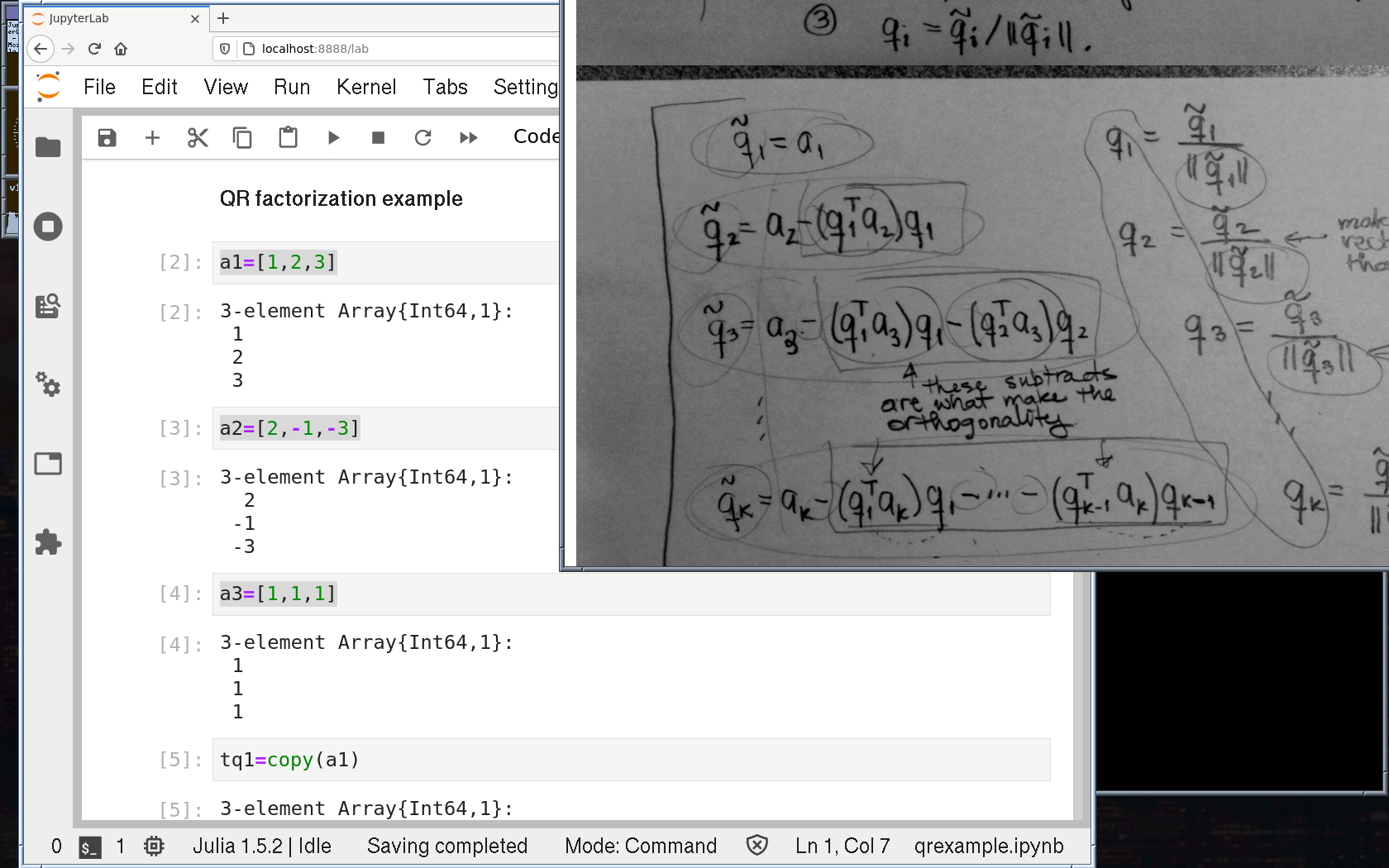Screen dimensions: 1389x868
Task: Show Running Terminals and Kernels panel
Action: (x=48, y=227)
